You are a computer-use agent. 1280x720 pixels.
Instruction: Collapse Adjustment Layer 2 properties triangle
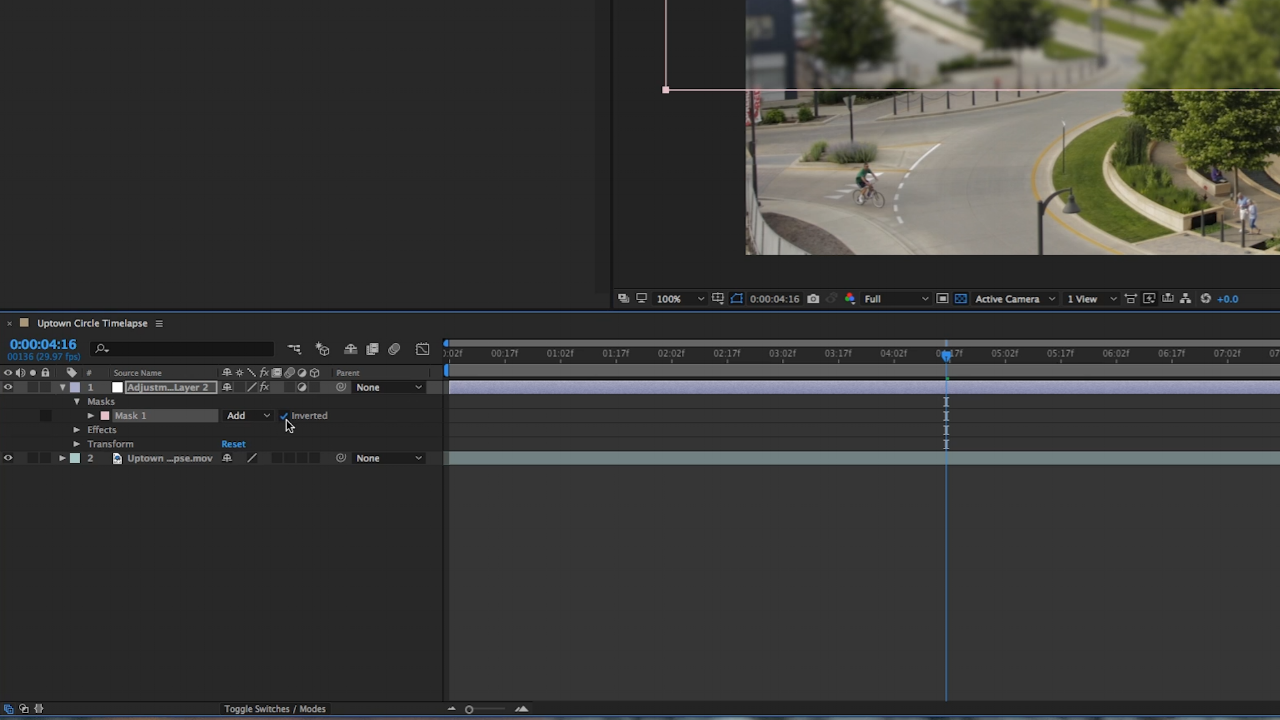point(62,387)
